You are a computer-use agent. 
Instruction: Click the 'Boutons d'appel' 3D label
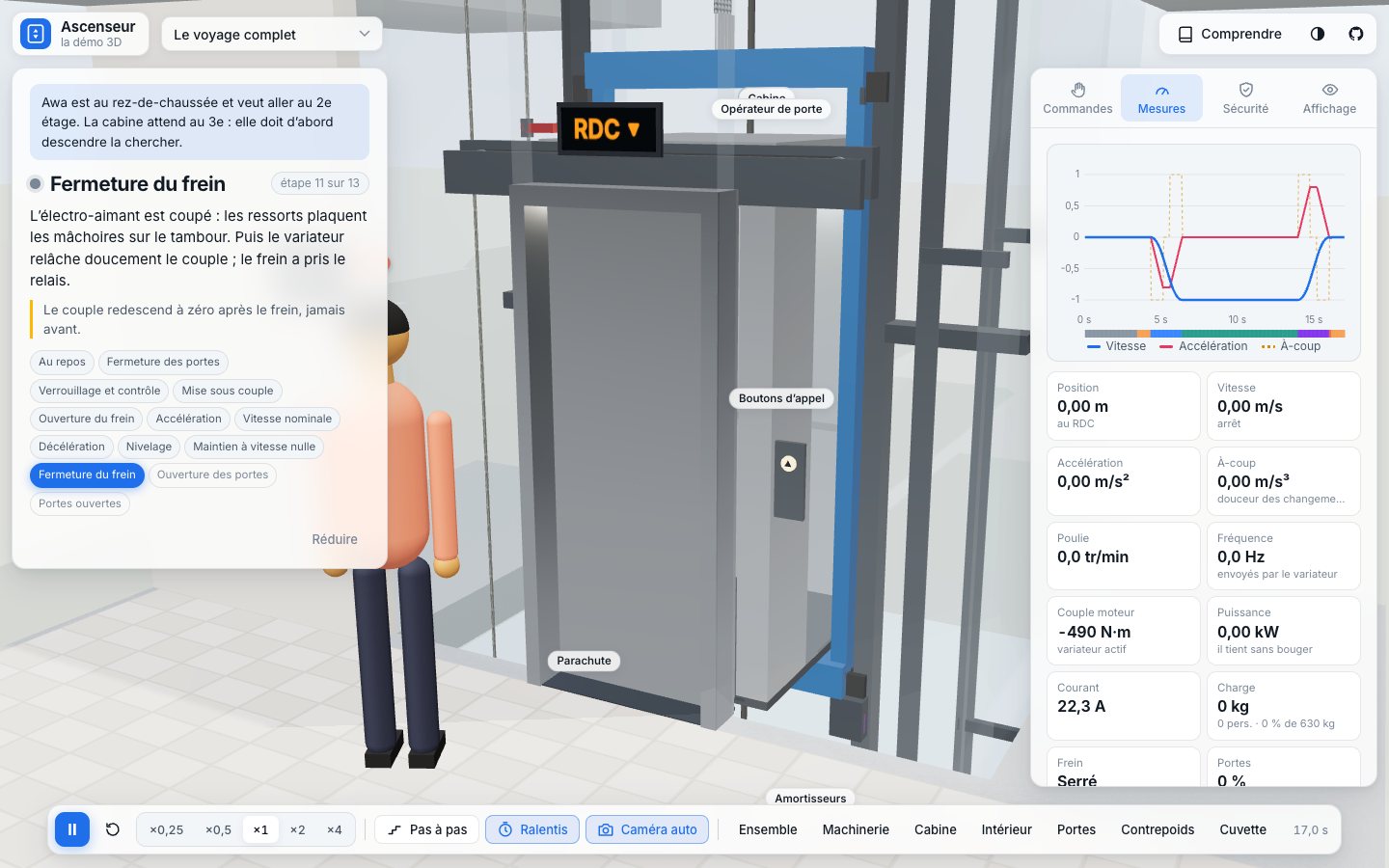click(x=781, y=398)
